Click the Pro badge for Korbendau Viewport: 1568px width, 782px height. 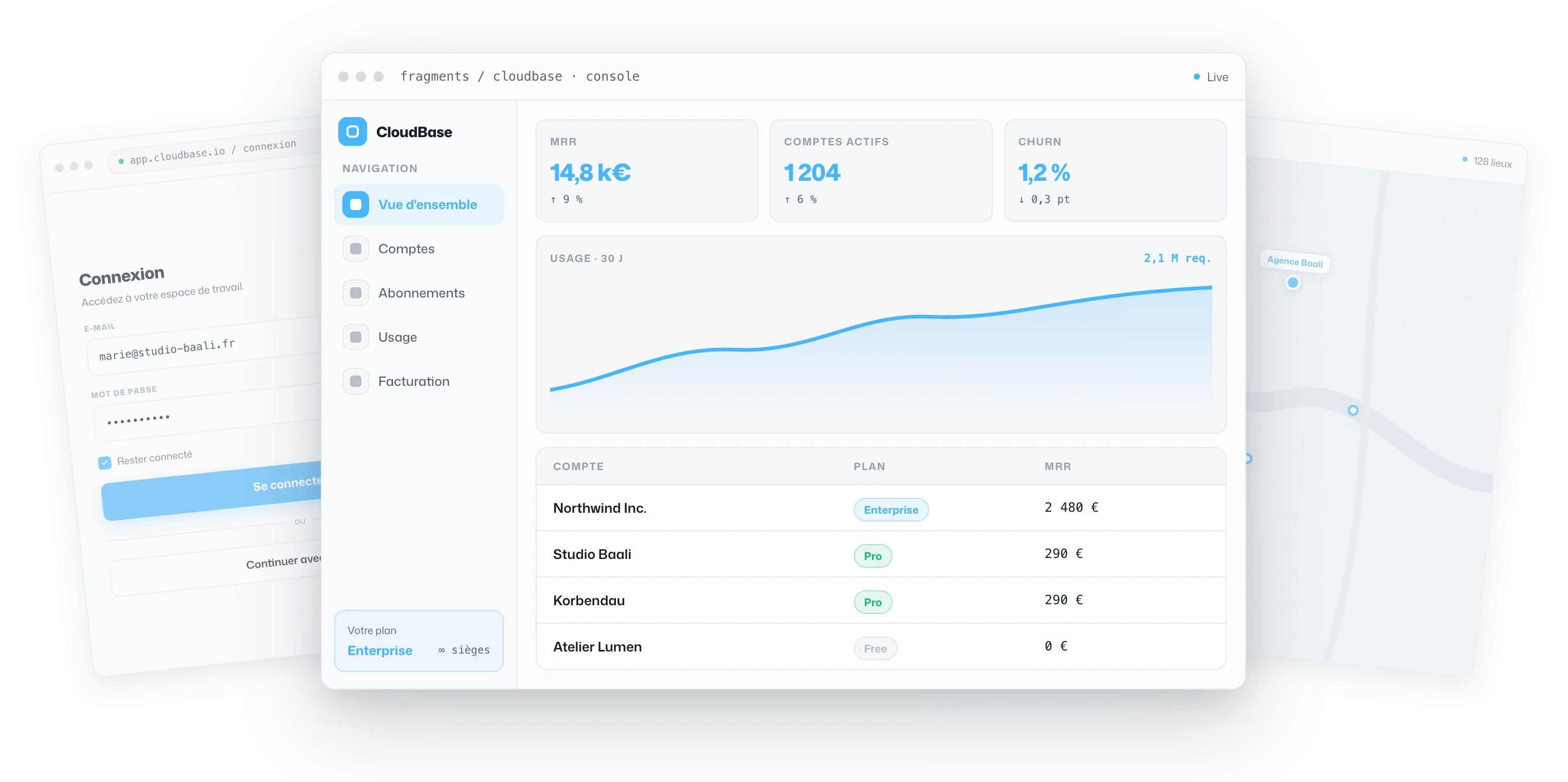872,603
